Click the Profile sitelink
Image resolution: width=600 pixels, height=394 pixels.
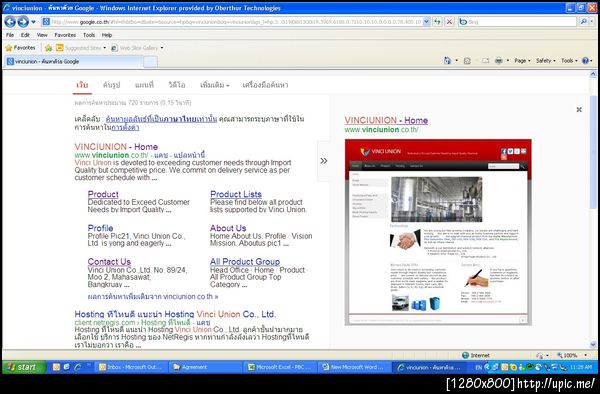point(100,228)
